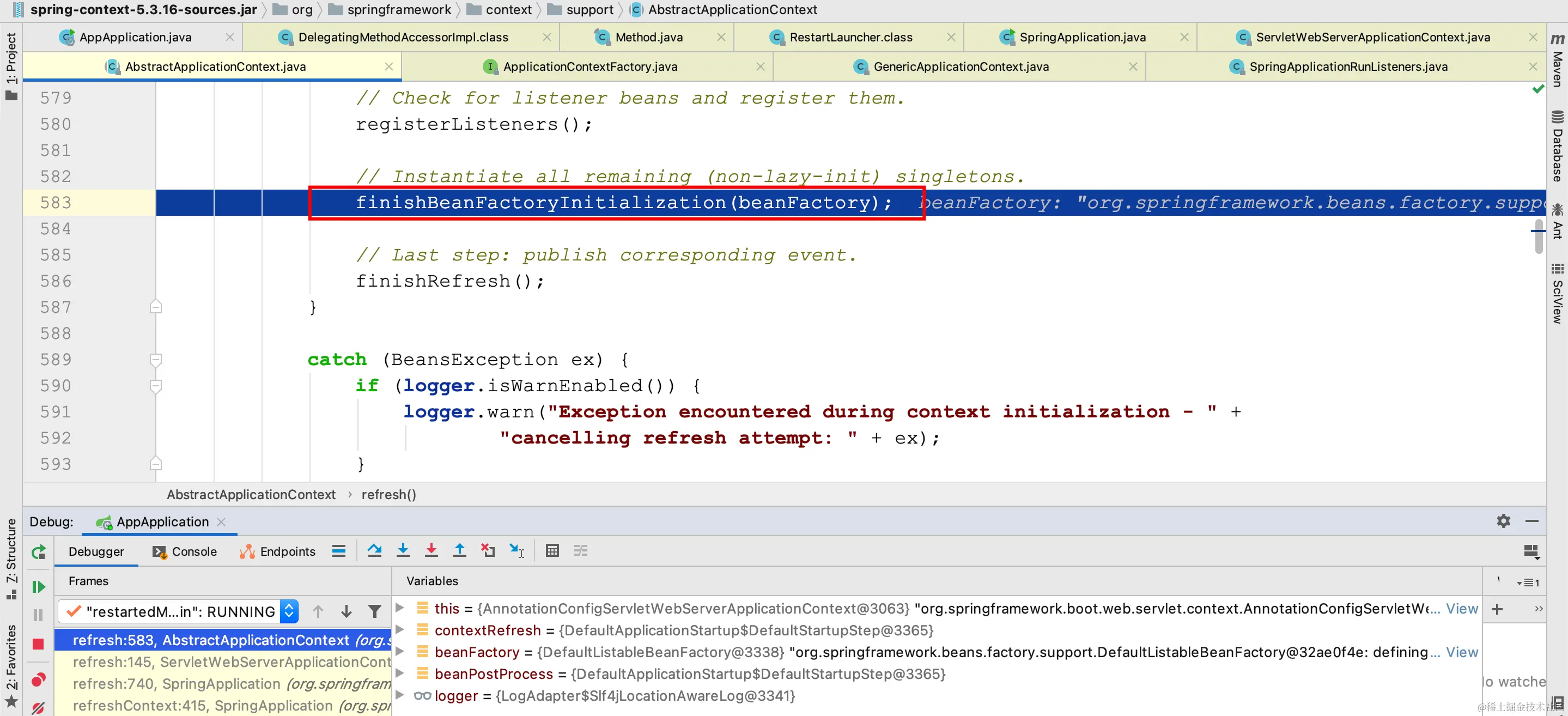Open the SpringApplication.java editor tab
This screenshot has width=1568, height=716.
pyautogui.click(x=1081, y=37)
